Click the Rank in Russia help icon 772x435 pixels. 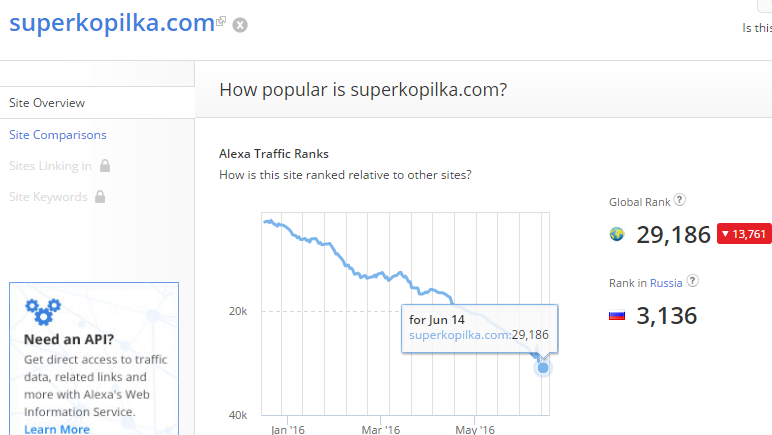(693, 281)
